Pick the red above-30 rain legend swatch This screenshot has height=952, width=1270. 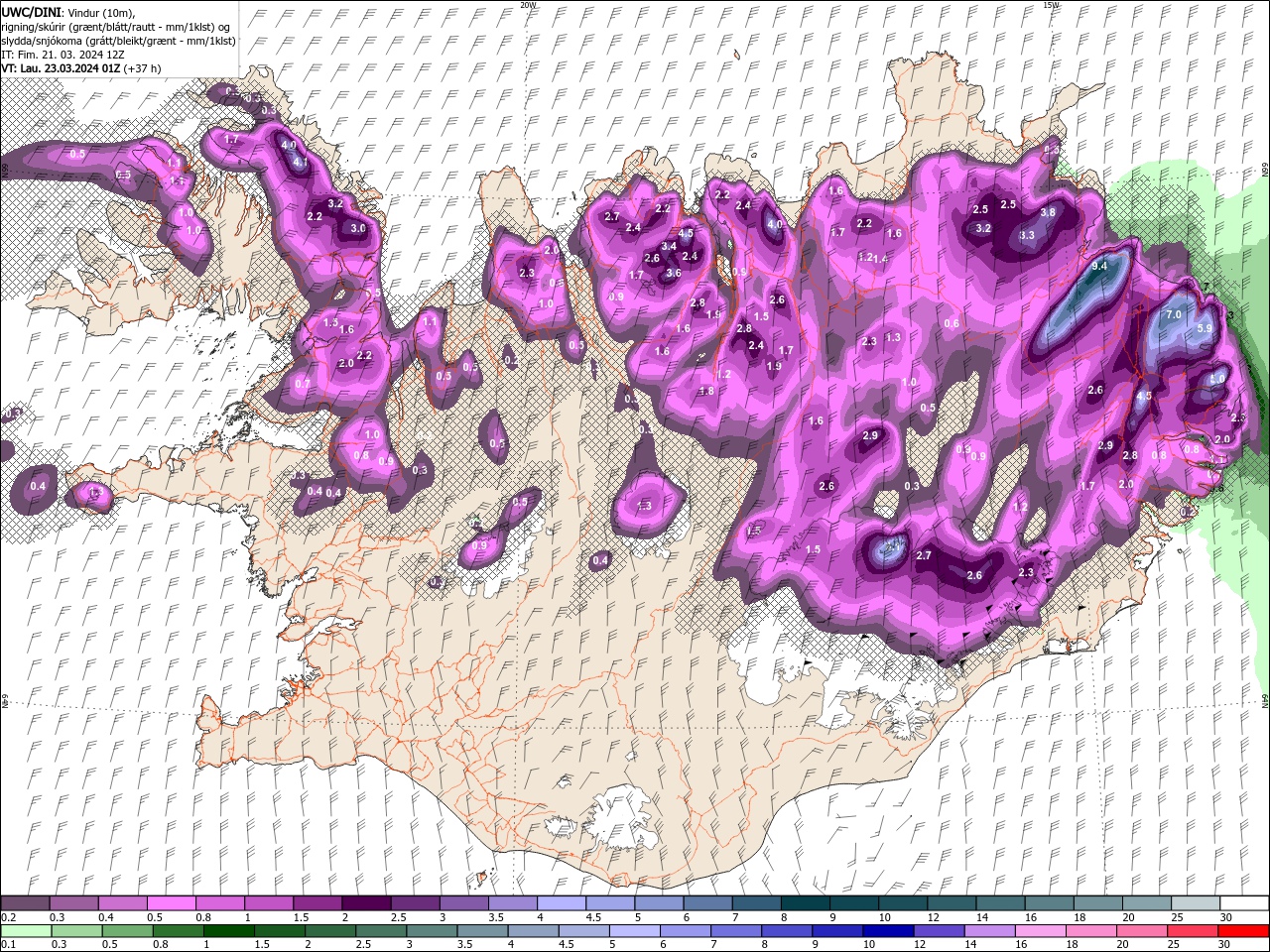(1244, 931)
